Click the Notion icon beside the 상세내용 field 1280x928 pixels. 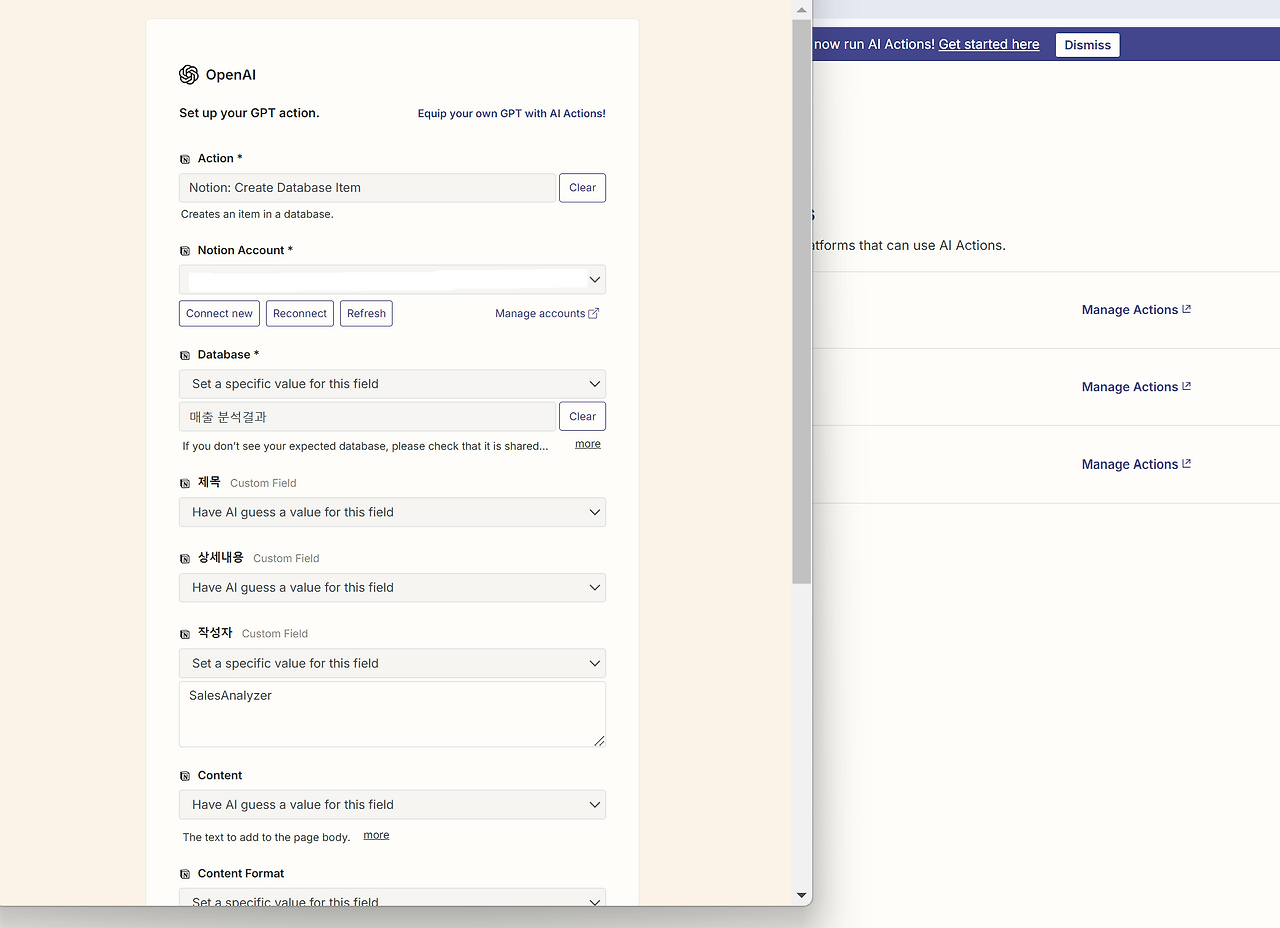(x=185, y=558)
